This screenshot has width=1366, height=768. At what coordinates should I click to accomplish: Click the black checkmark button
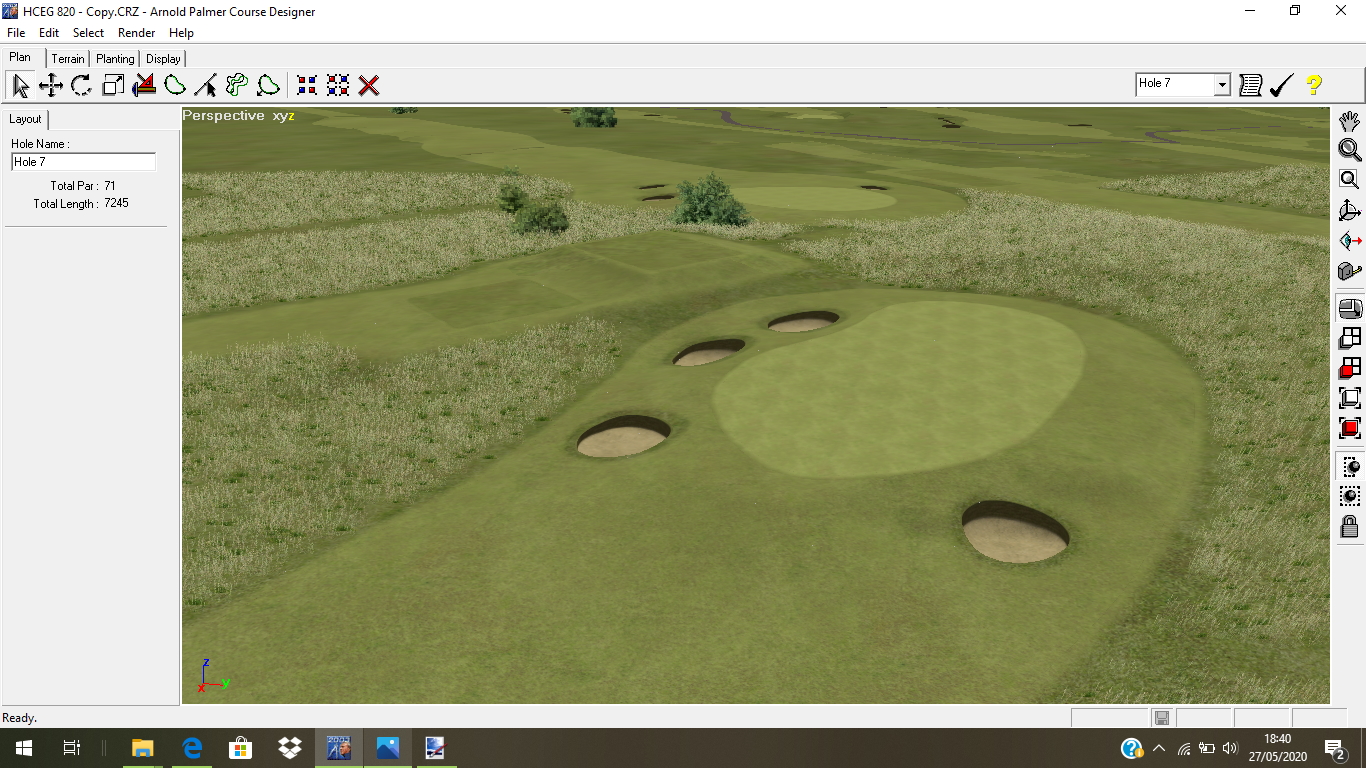coord(1281,86)
